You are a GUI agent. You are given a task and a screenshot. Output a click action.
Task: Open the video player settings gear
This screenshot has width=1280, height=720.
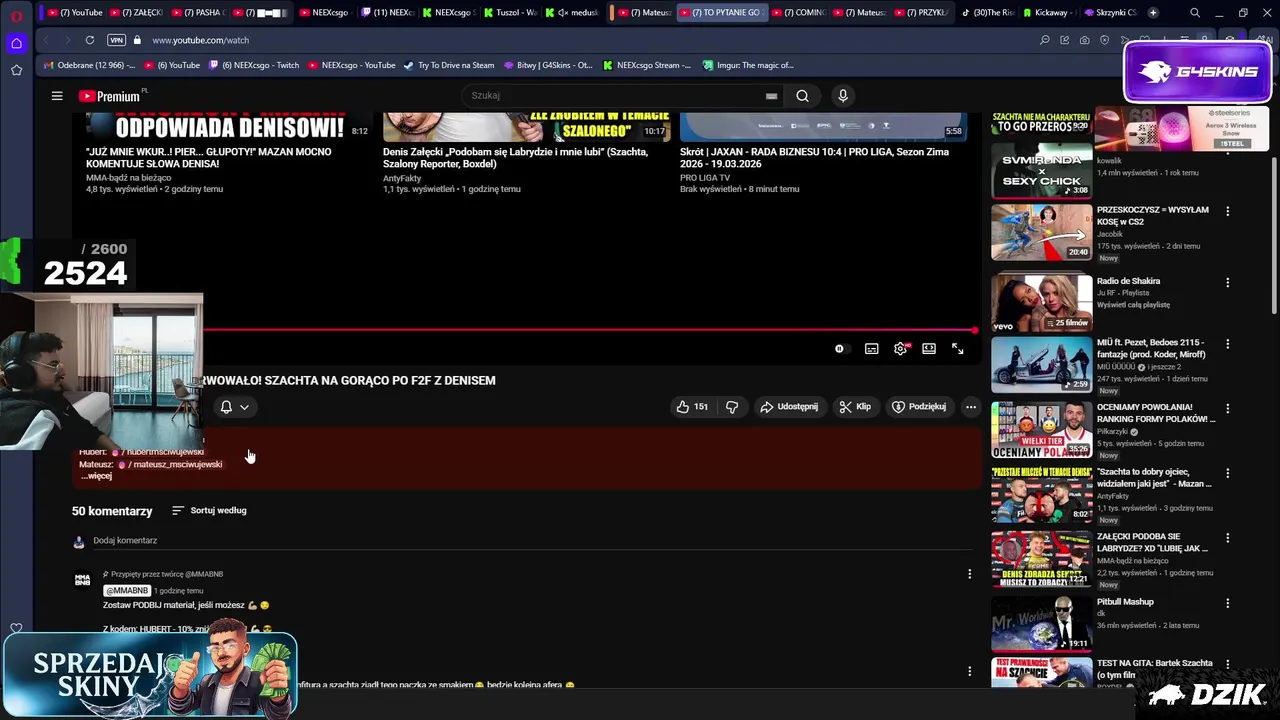point(901,348)
